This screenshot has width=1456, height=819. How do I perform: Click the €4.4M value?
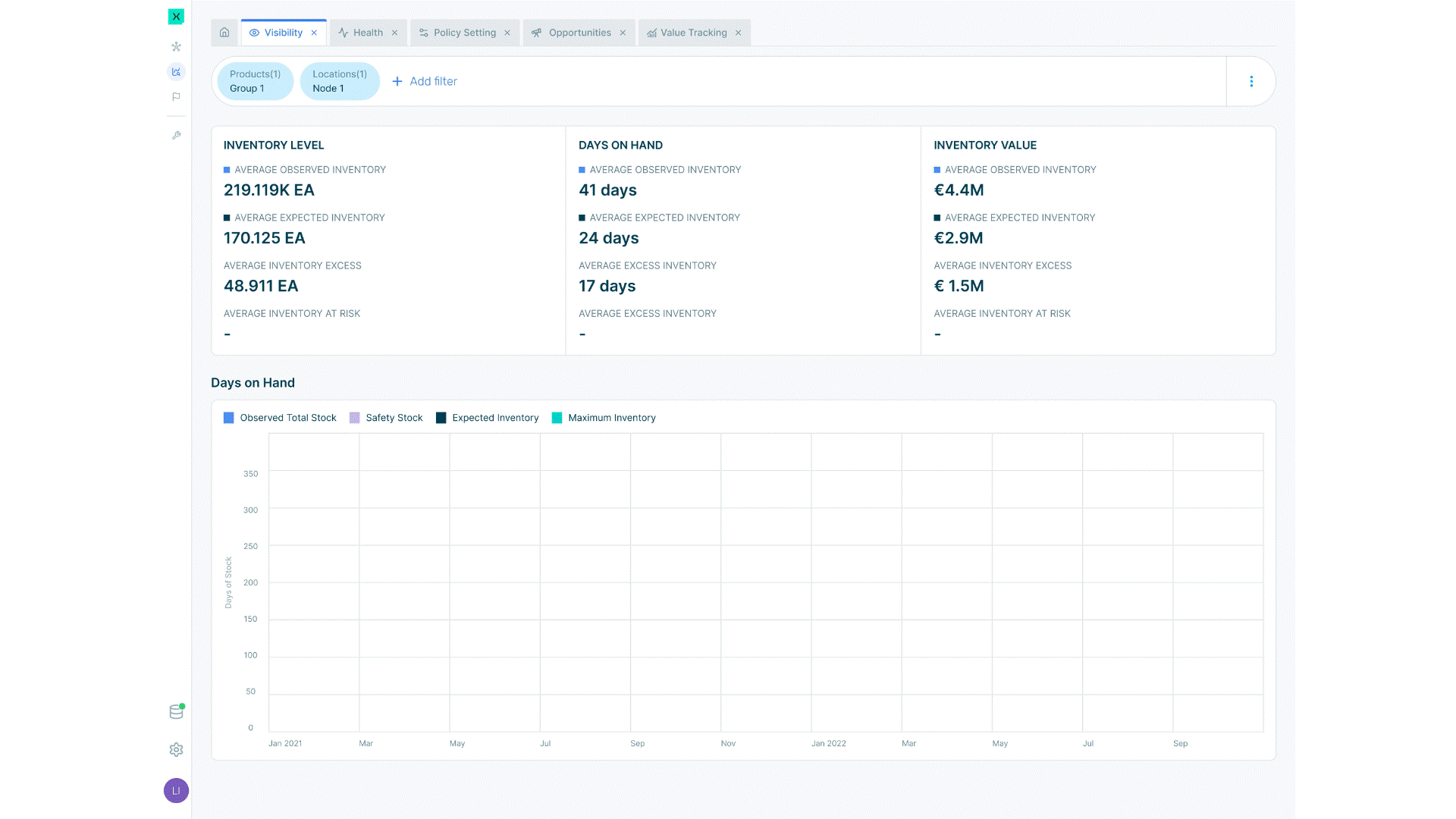click(959, 190)
